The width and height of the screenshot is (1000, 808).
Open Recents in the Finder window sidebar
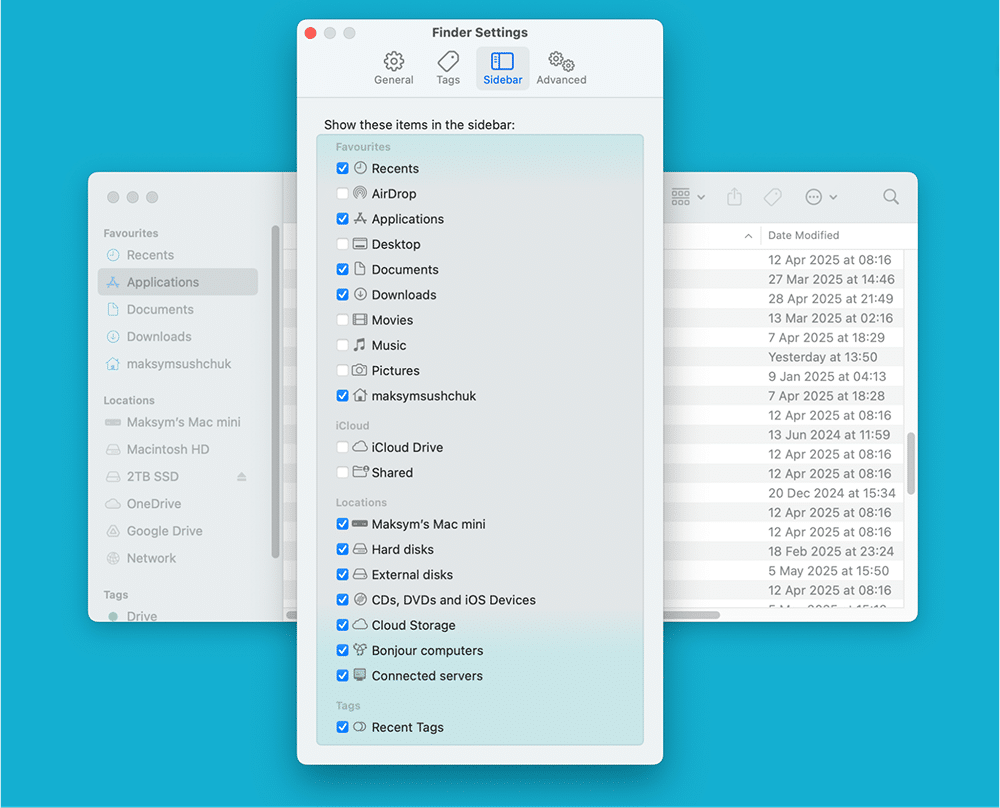point(177,255)
